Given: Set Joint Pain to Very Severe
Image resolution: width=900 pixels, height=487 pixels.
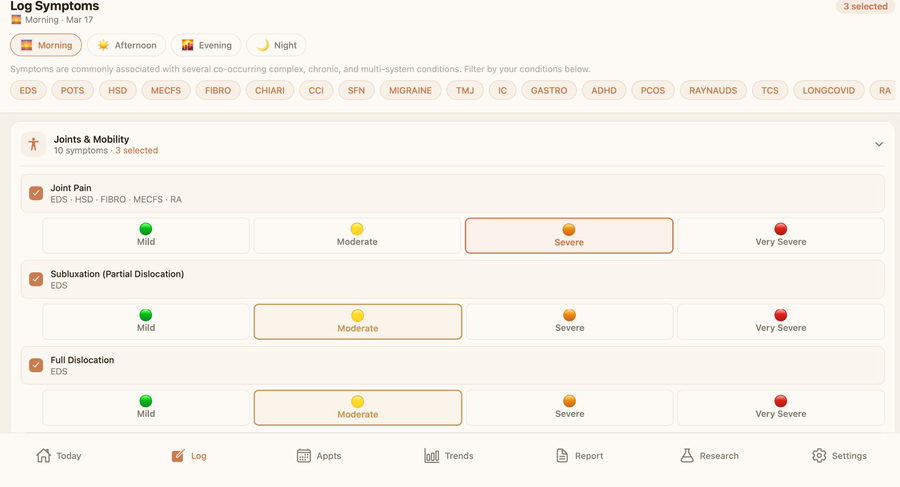Looking at the screenshot, I should point(781,235).
